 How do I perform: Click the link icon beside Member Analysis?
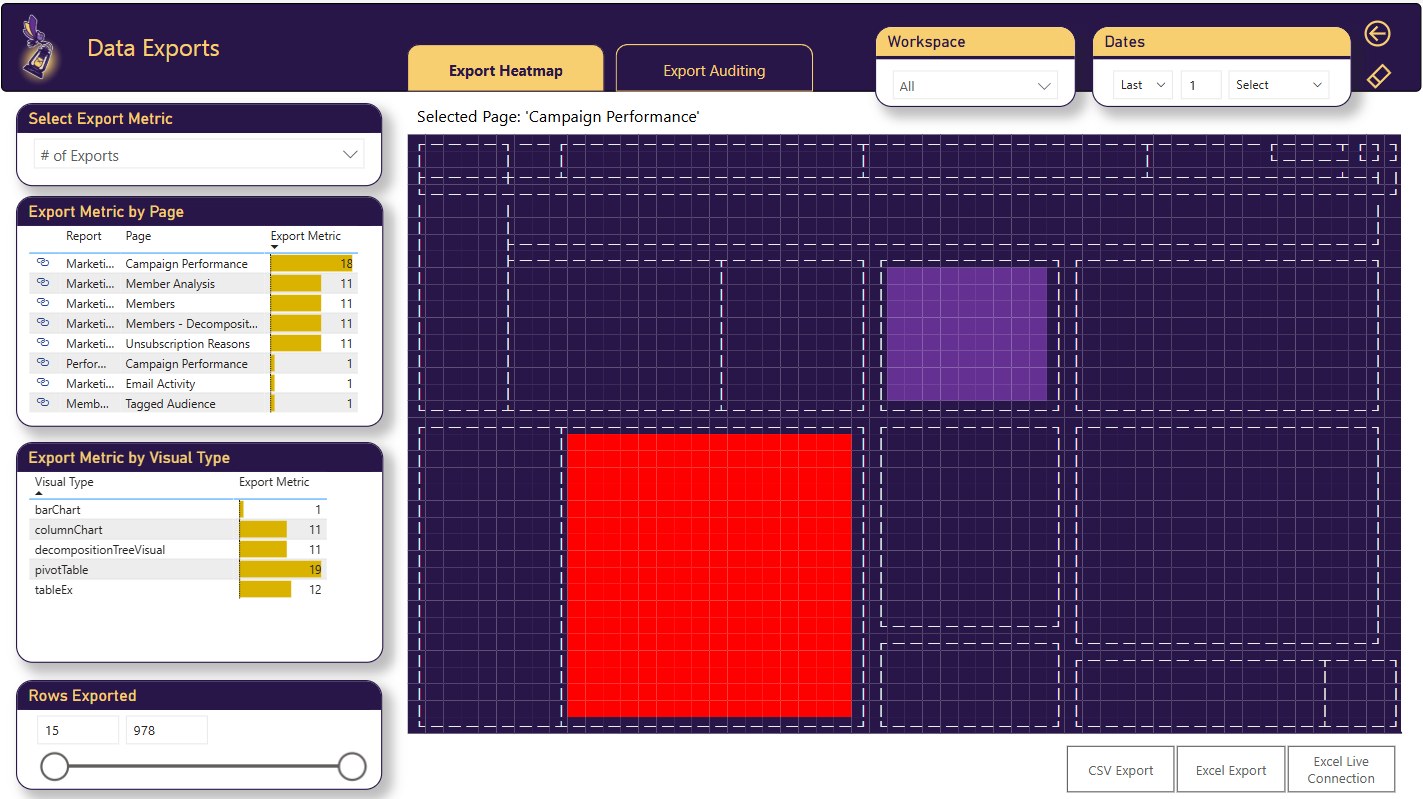pyautogui.click(x=41, y=283)
